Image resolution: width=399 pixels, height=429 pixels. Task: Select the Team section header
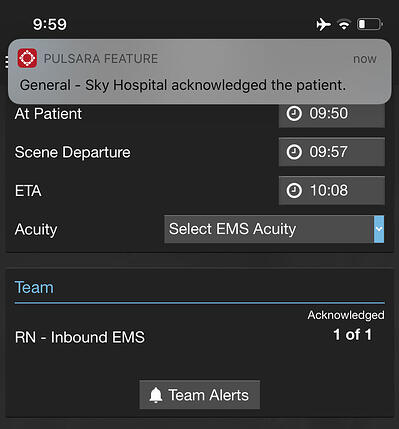click(x=34, y=287)
